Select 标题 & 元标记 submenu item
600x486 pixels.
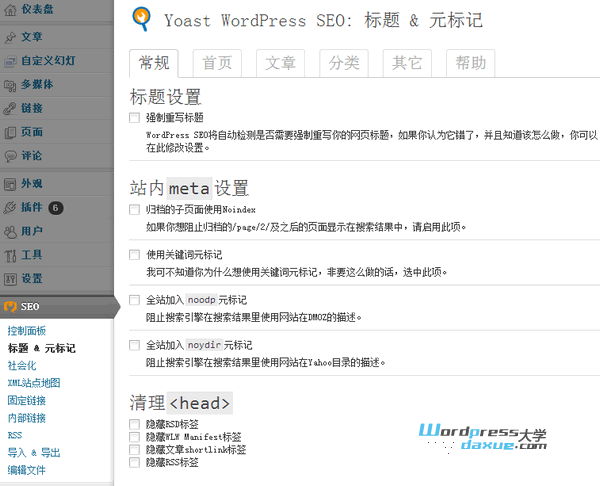coord(42,349)
